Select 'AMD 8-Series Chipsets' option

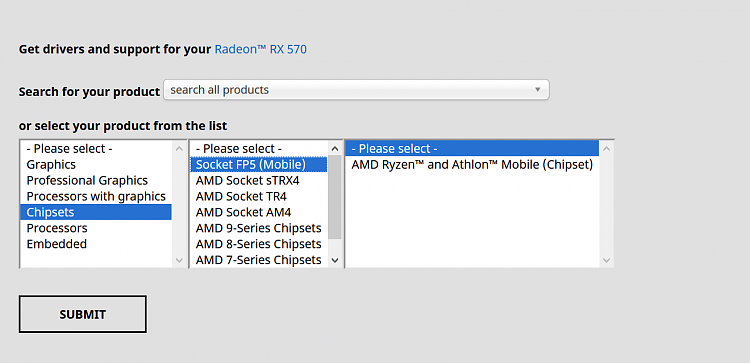(x=259, y=244)
